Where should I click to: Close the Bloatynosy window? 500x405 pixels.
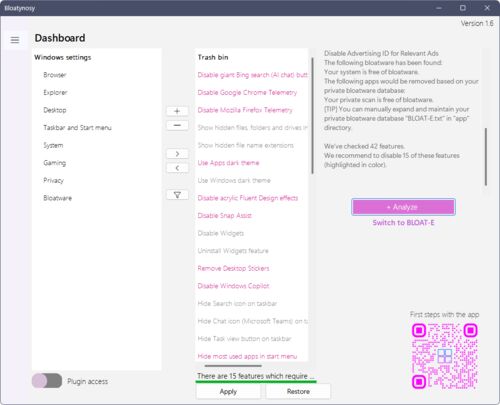point(487,8)
